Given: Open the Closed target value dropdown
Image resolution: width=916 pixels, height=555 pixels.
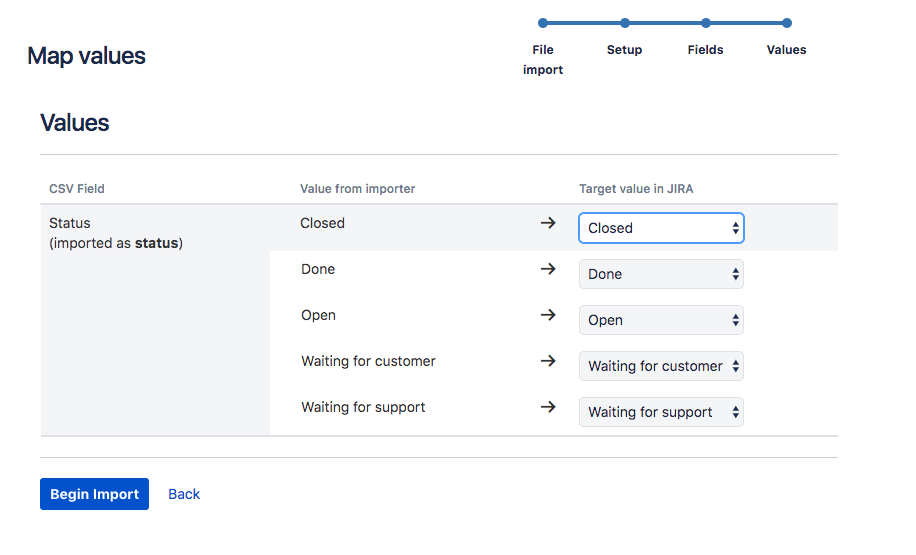Looking at the screenshot, I should 661,228.
